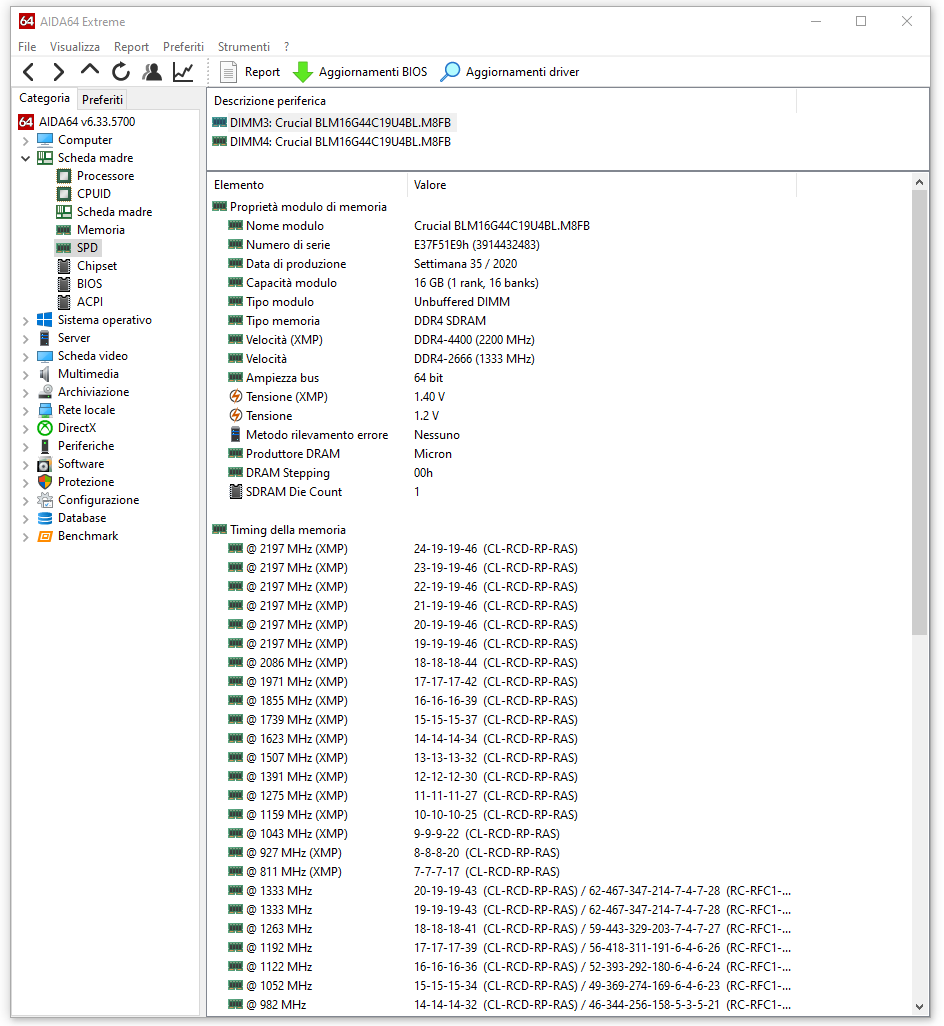Expand the Computer tree node
The height and width of the screenshot is (1026, 944).
26,141
